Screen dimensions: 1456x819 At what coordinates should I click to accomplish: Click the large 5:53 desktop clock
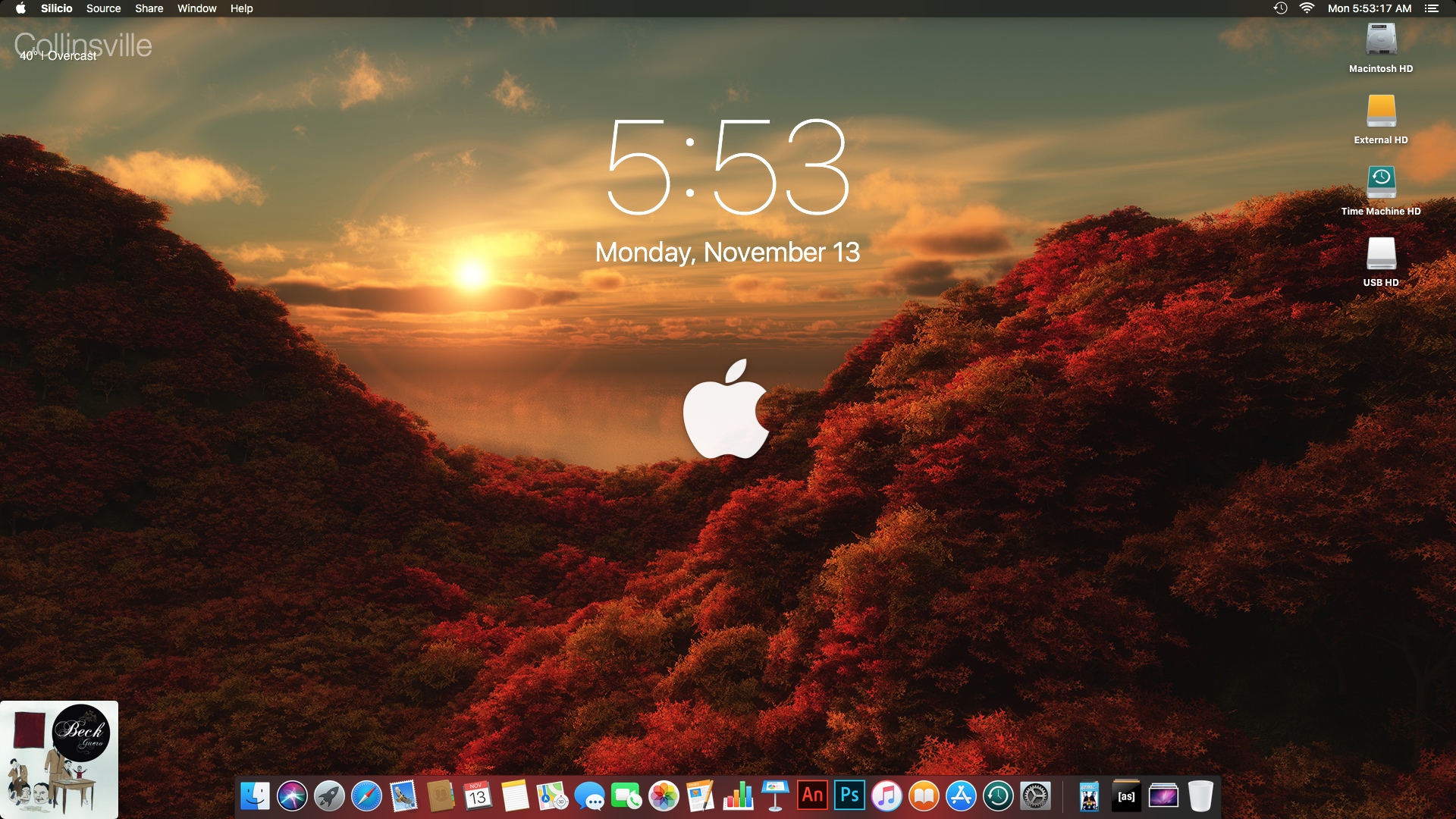728,167
